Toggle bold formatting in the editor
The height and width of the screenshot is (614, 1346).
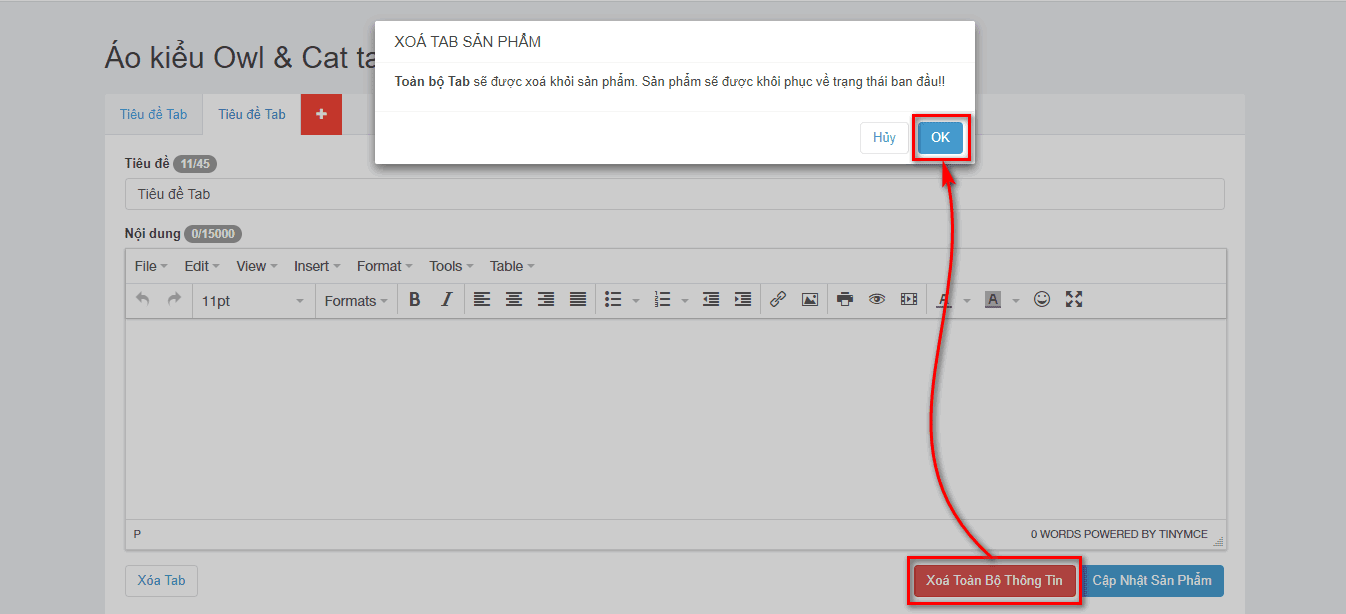pos(414,300)
